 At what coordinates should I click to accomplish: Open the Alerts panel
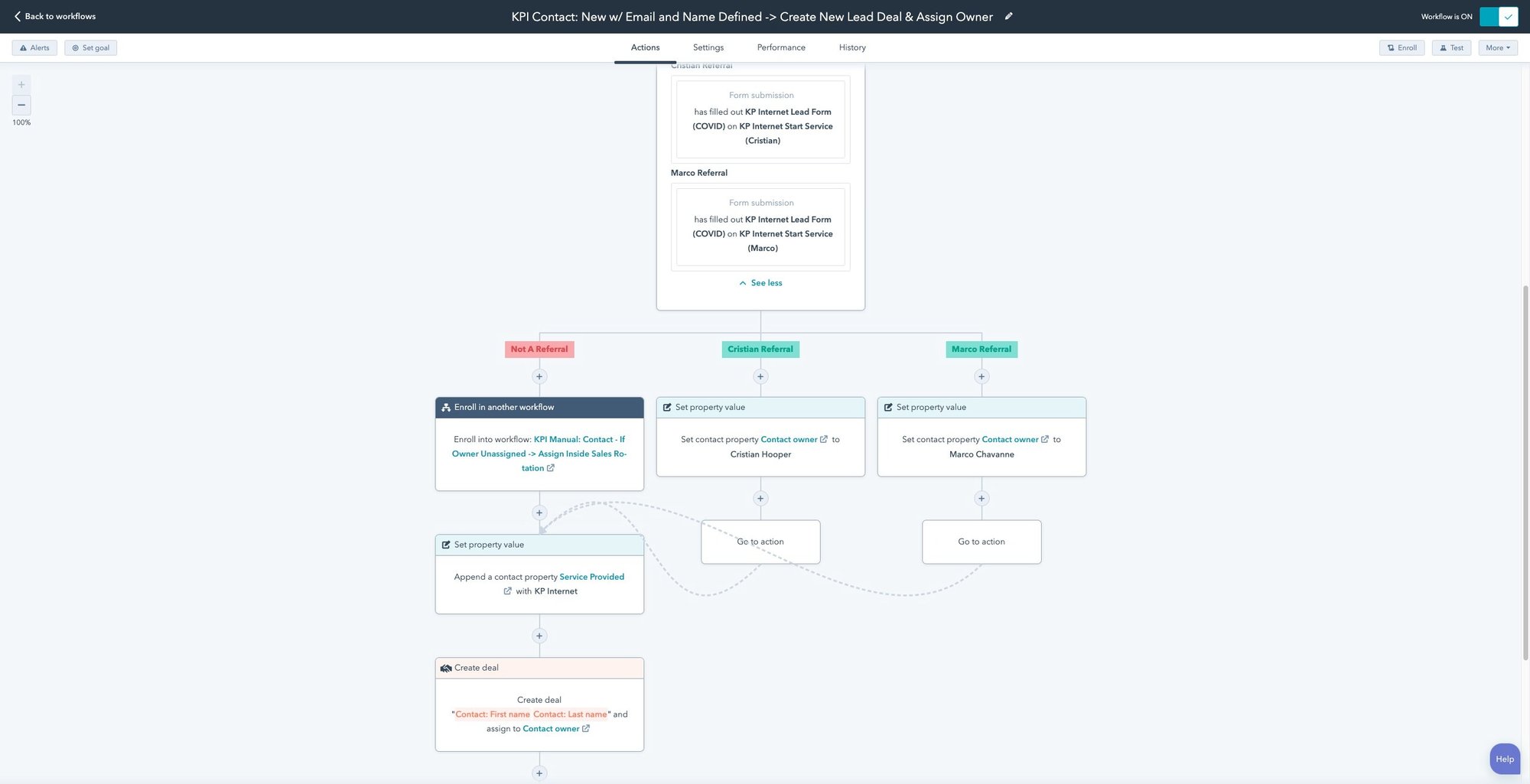coord(34,47)
